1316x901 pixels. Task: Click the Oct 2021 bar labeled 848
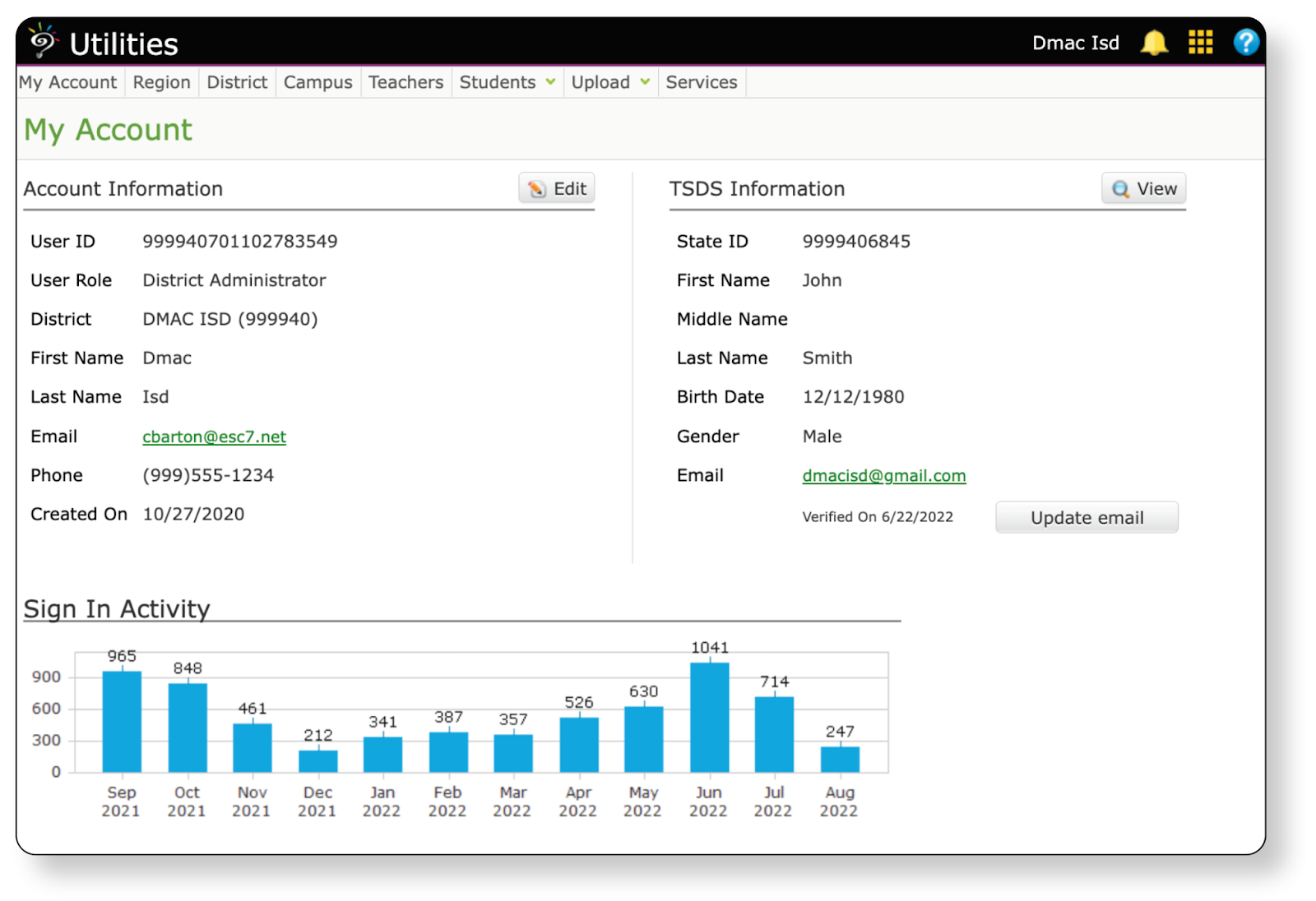[188, 728]
